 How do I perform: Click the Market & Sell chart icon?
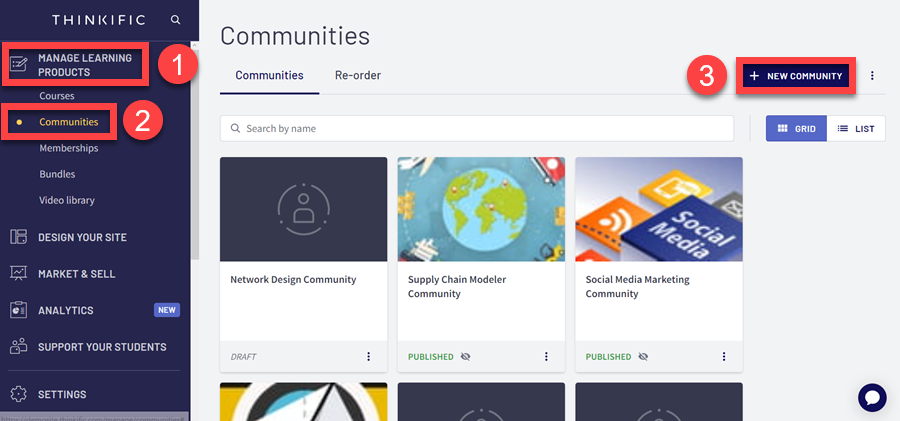point(18,273)
